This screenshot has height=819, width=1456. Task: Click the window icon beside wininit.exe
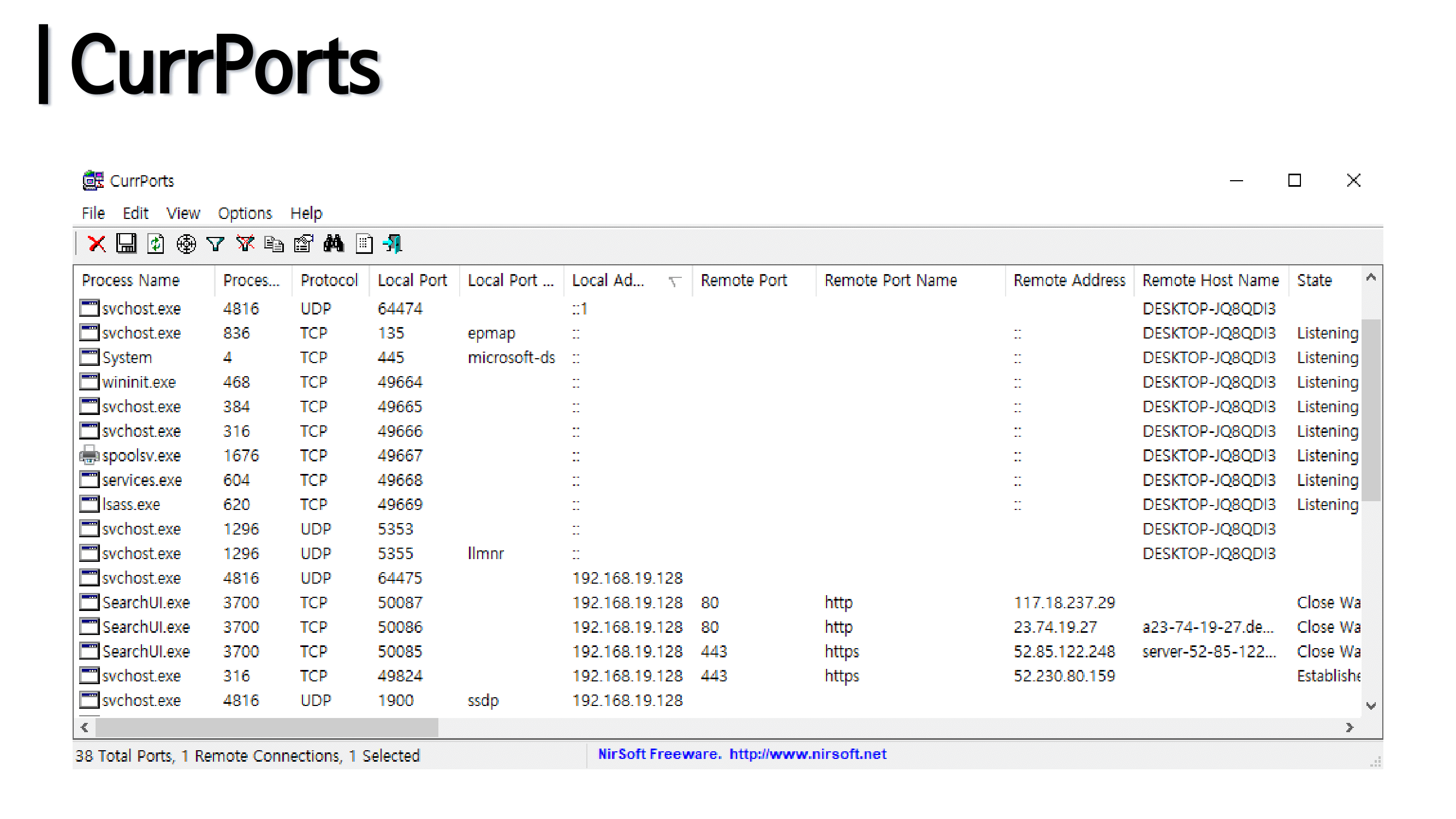pos(90,382)
